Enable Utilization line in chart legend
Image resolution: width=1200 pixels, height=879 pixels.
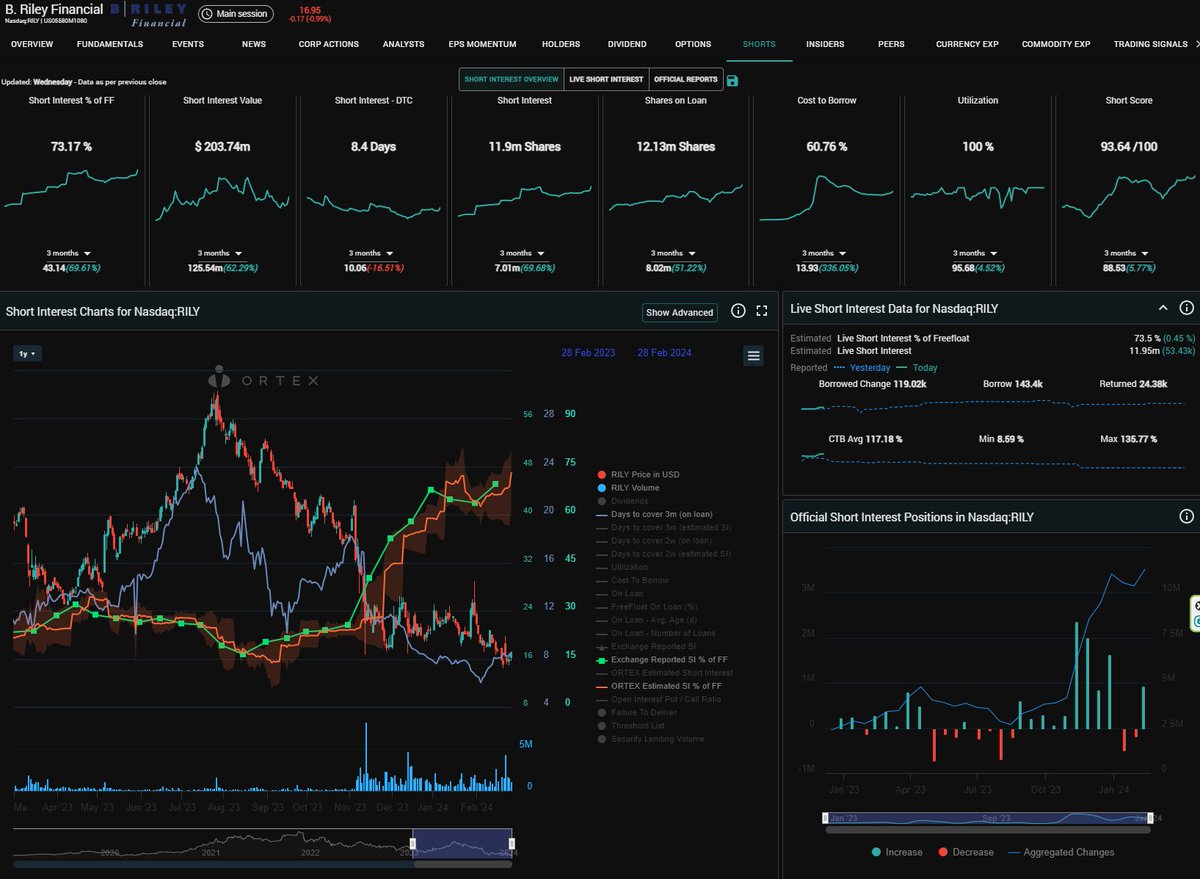(x=621, y=567)
